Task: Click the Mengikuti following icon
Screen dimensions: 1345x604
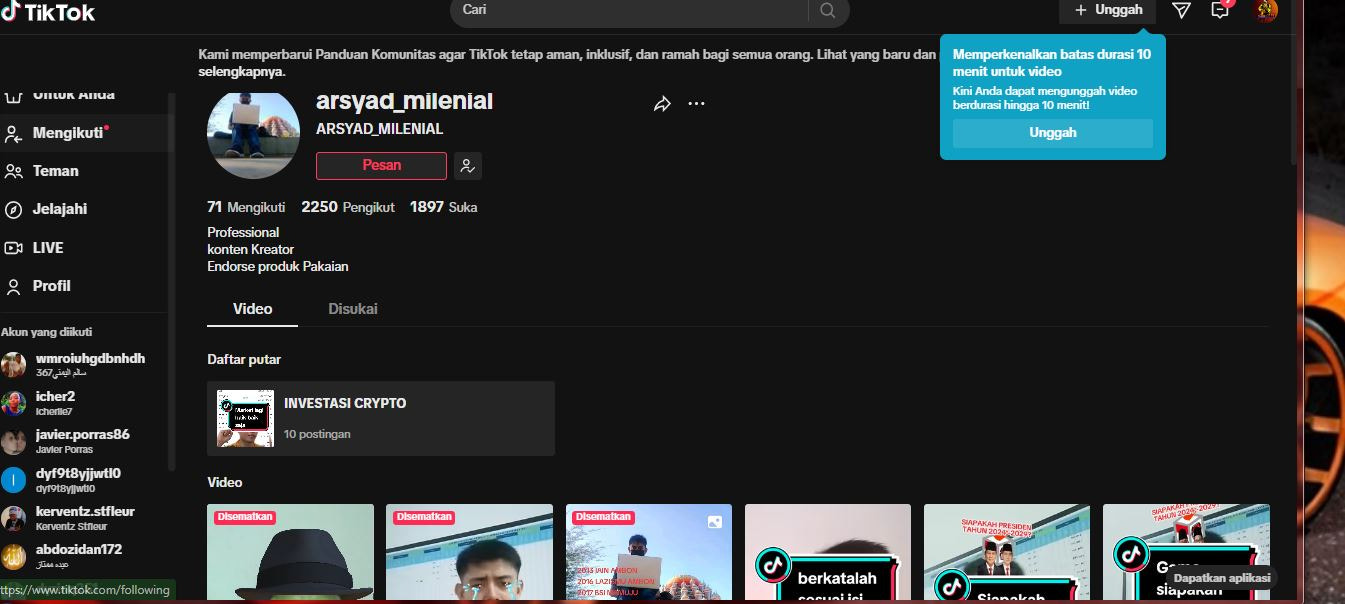Action: click(x=14, y=133)
